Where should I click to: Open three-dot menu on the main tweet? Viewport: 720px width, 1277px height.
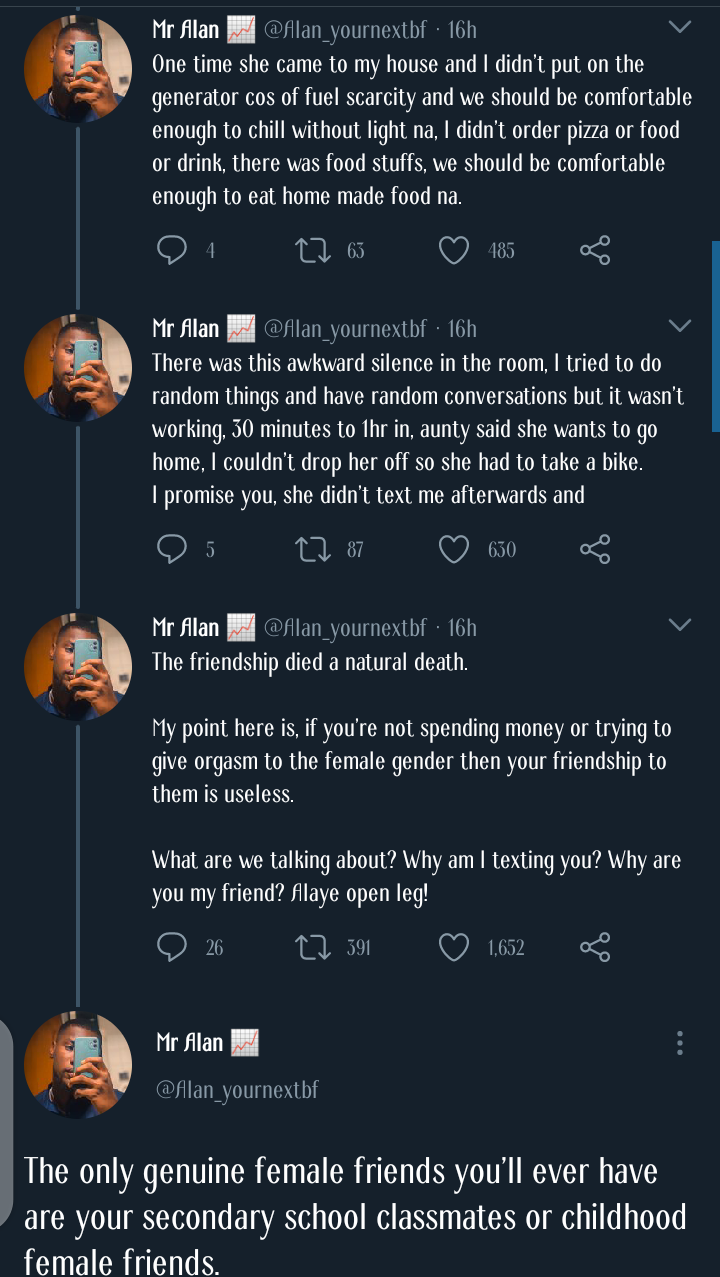coord(680,1043)
